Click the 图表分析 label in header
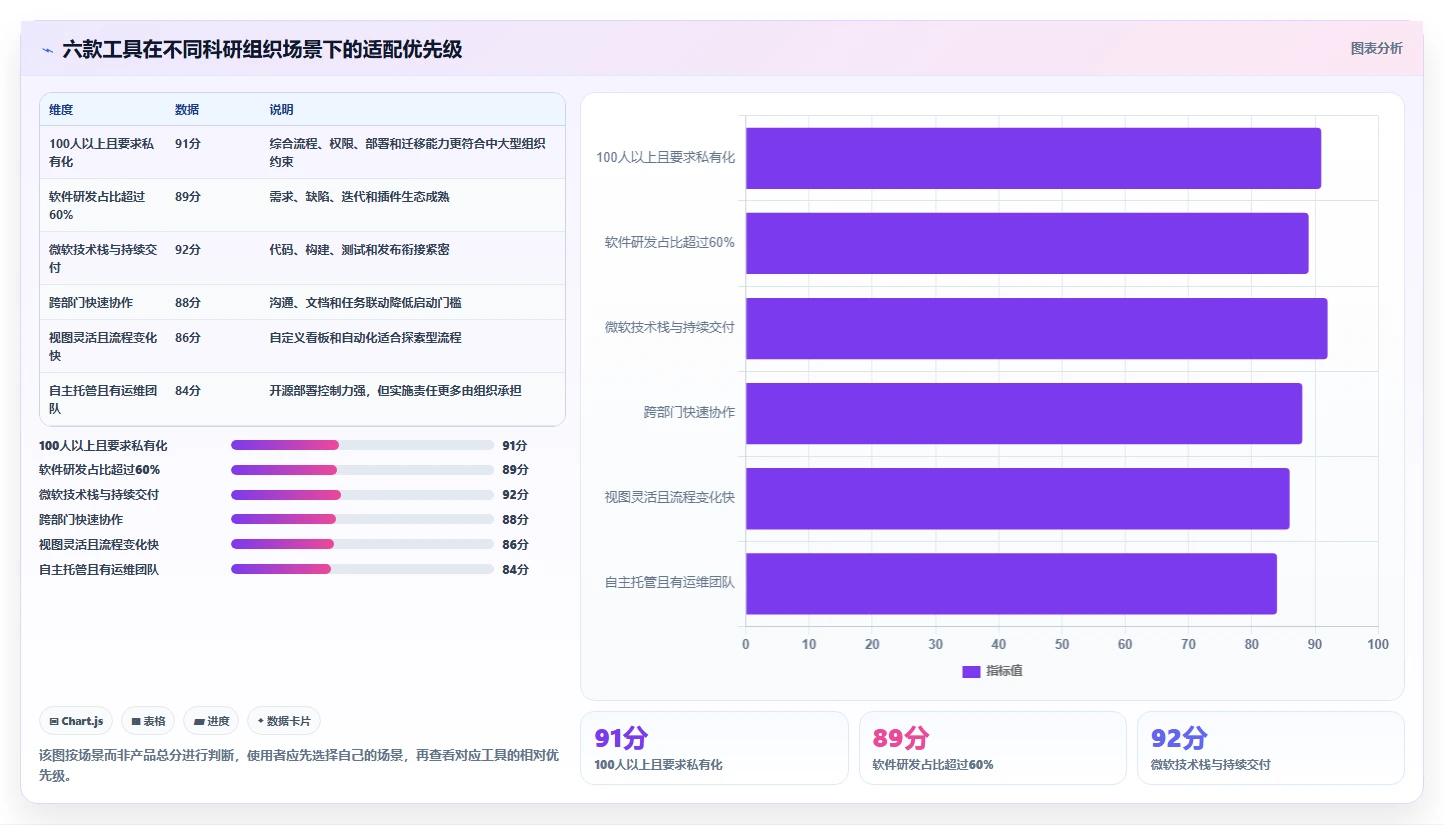Screen dimensions: 1444x825 pos(1376,48)
